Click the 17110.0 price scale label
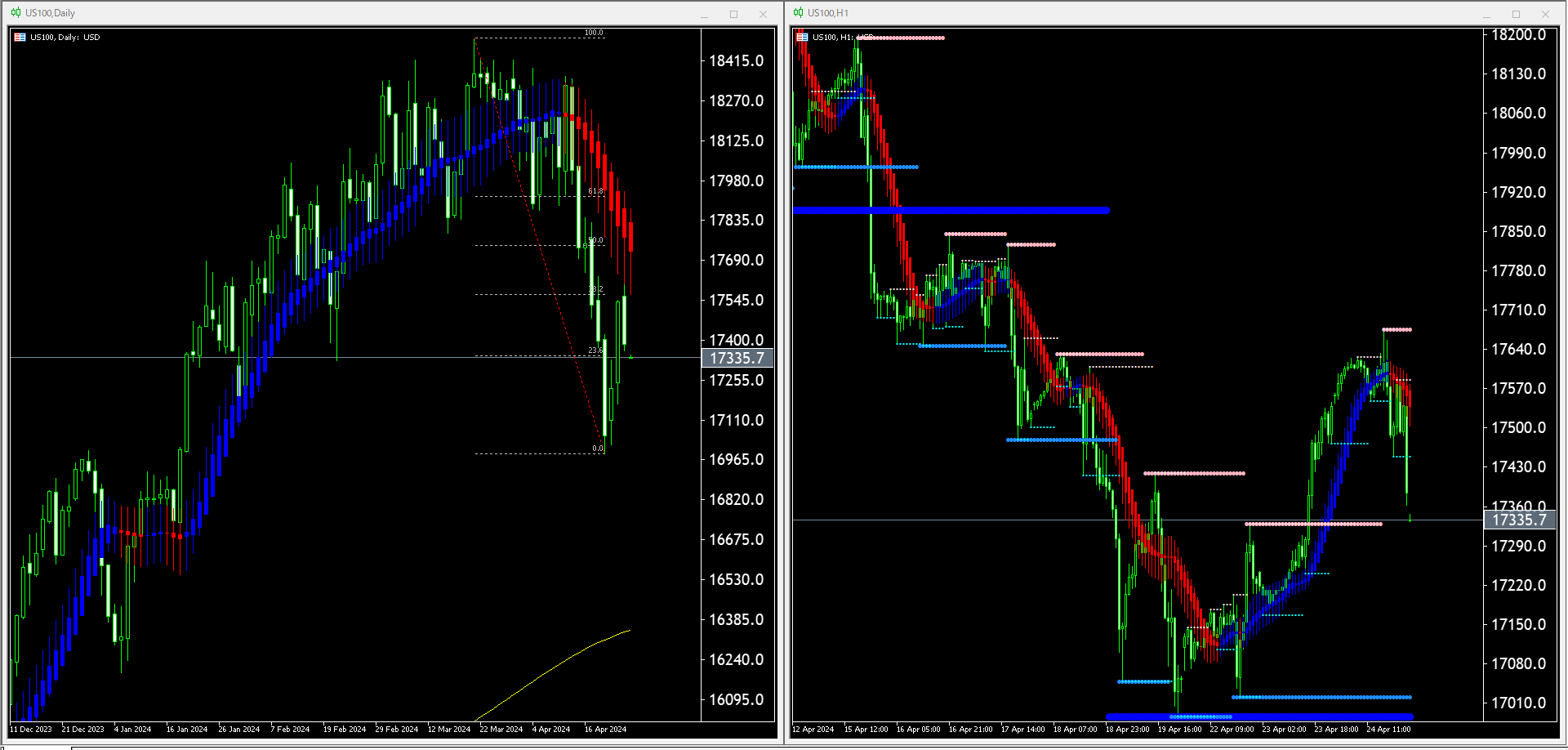The width and height of the screenshot is (1568, 750). (737, 420)
